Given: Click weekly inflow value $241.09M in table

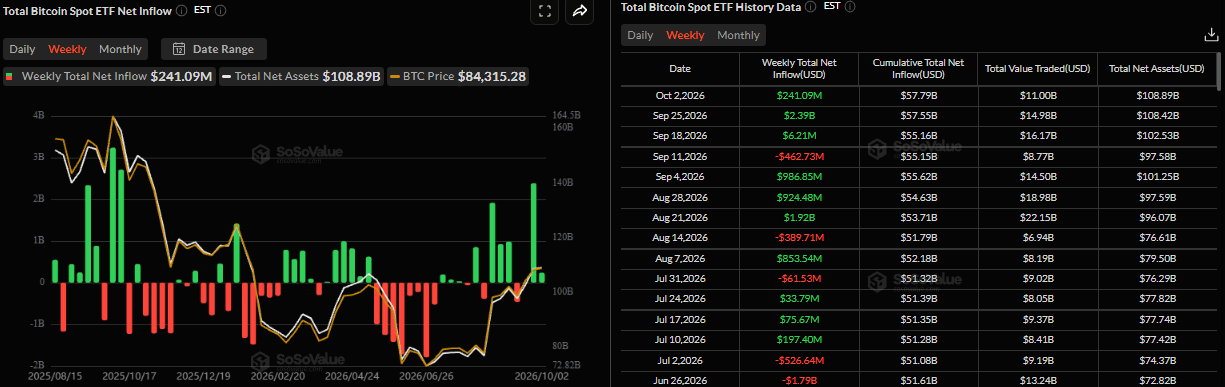Looking at the screenshot, I should pos(798,96).
